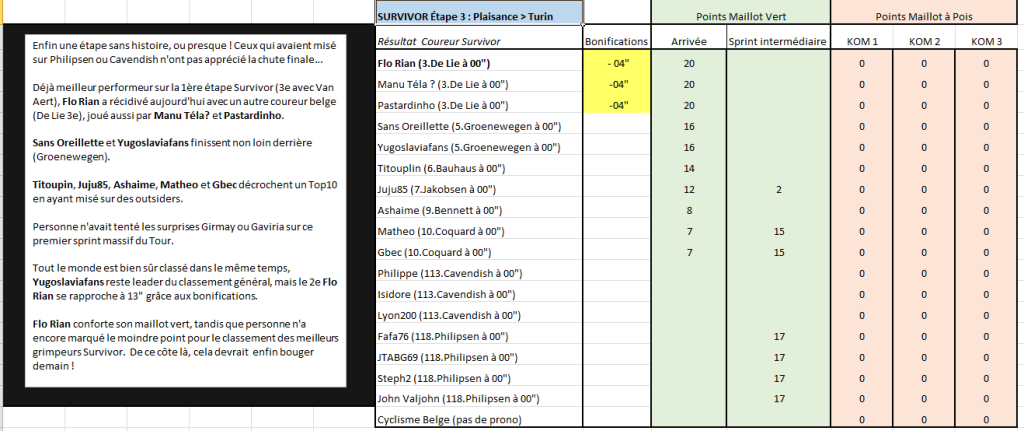The height and width of the screenshot is (431, 1024).
Task: Click the Points Maillot Vert header
Action: pos(740,17)
